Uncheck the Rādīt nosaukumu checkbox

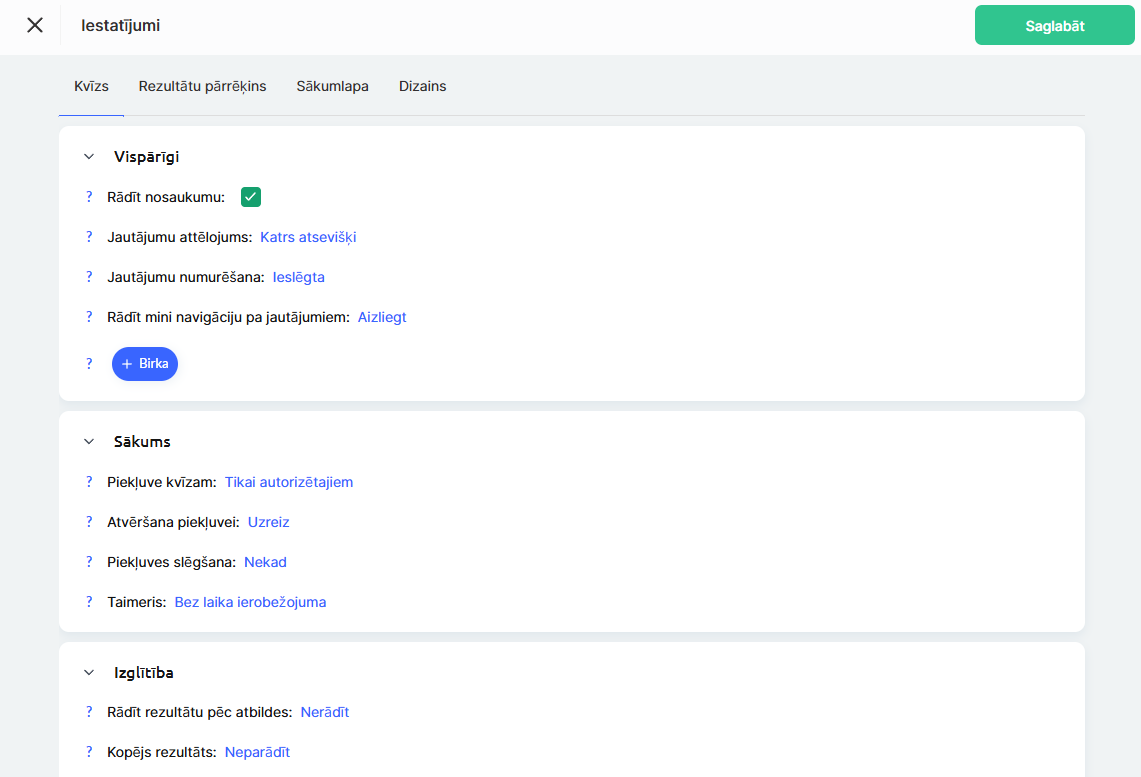coord(251,197)
